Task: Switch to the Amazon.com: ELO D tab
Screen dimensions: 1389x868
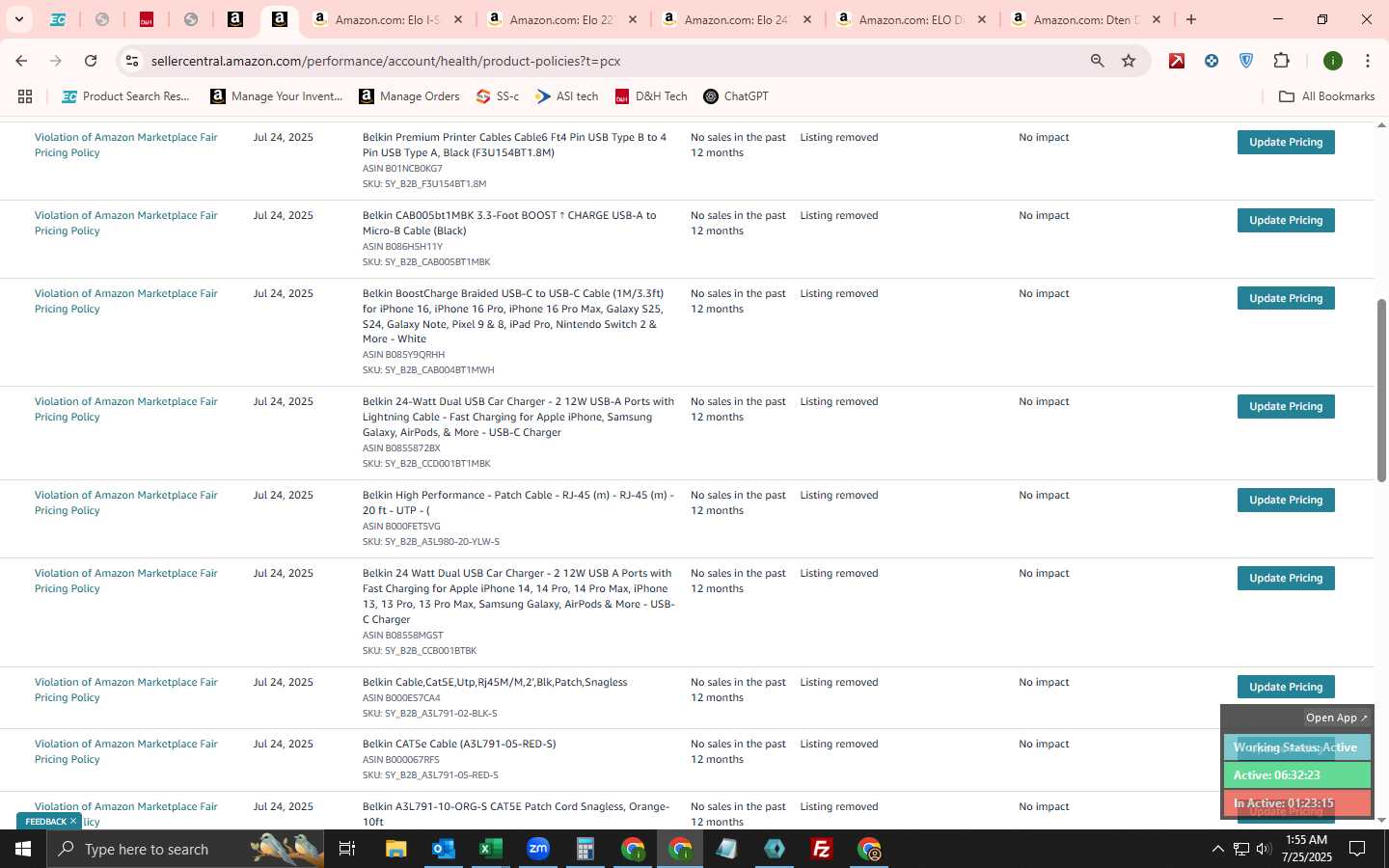Action: 912,19
